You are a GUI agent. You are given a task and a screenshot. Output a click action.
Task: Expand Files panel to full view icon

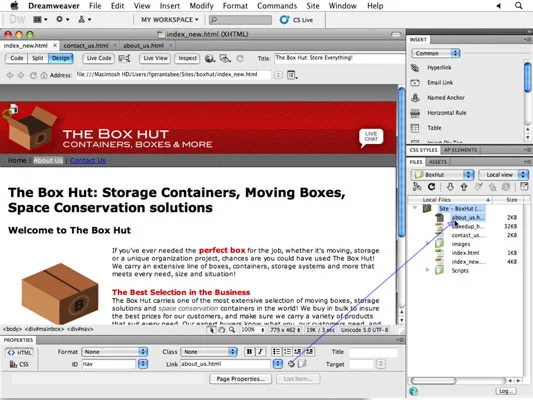[524, 187]
